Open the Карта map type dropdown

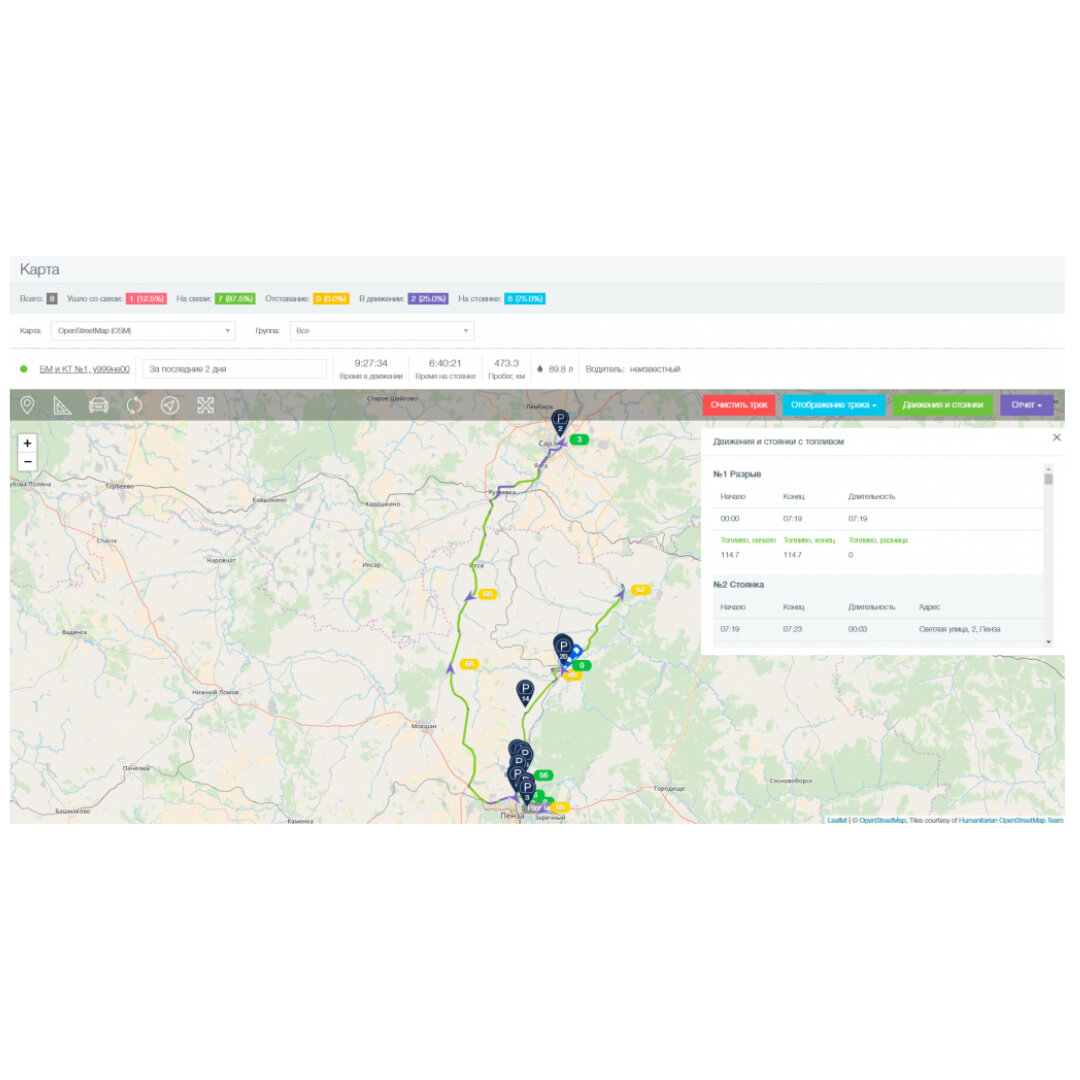point(143,331)
